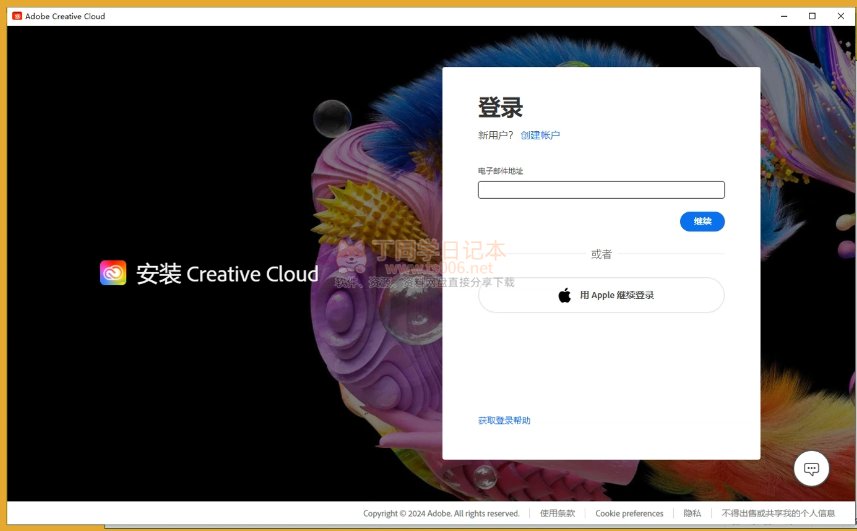The width and height of the screenshot is (857, 531).
Task: Click the email address input field
Action: tap(601, 190)
